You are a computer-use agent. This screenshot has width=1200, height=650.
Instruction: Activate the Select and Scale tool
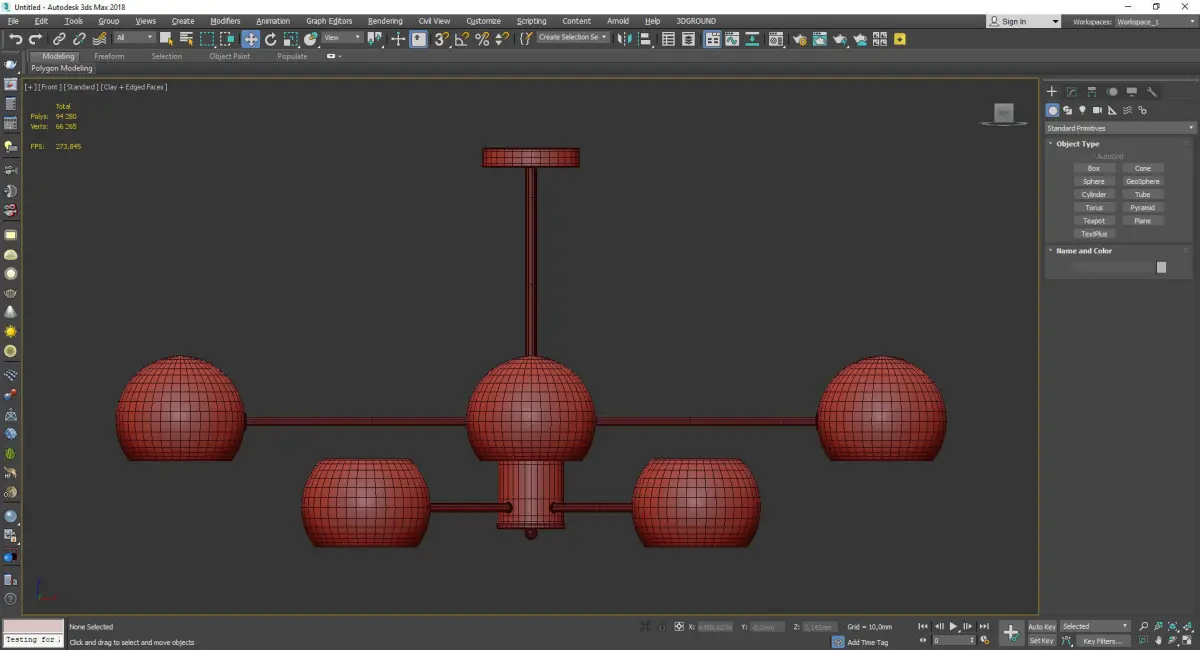tap(290, 39)
